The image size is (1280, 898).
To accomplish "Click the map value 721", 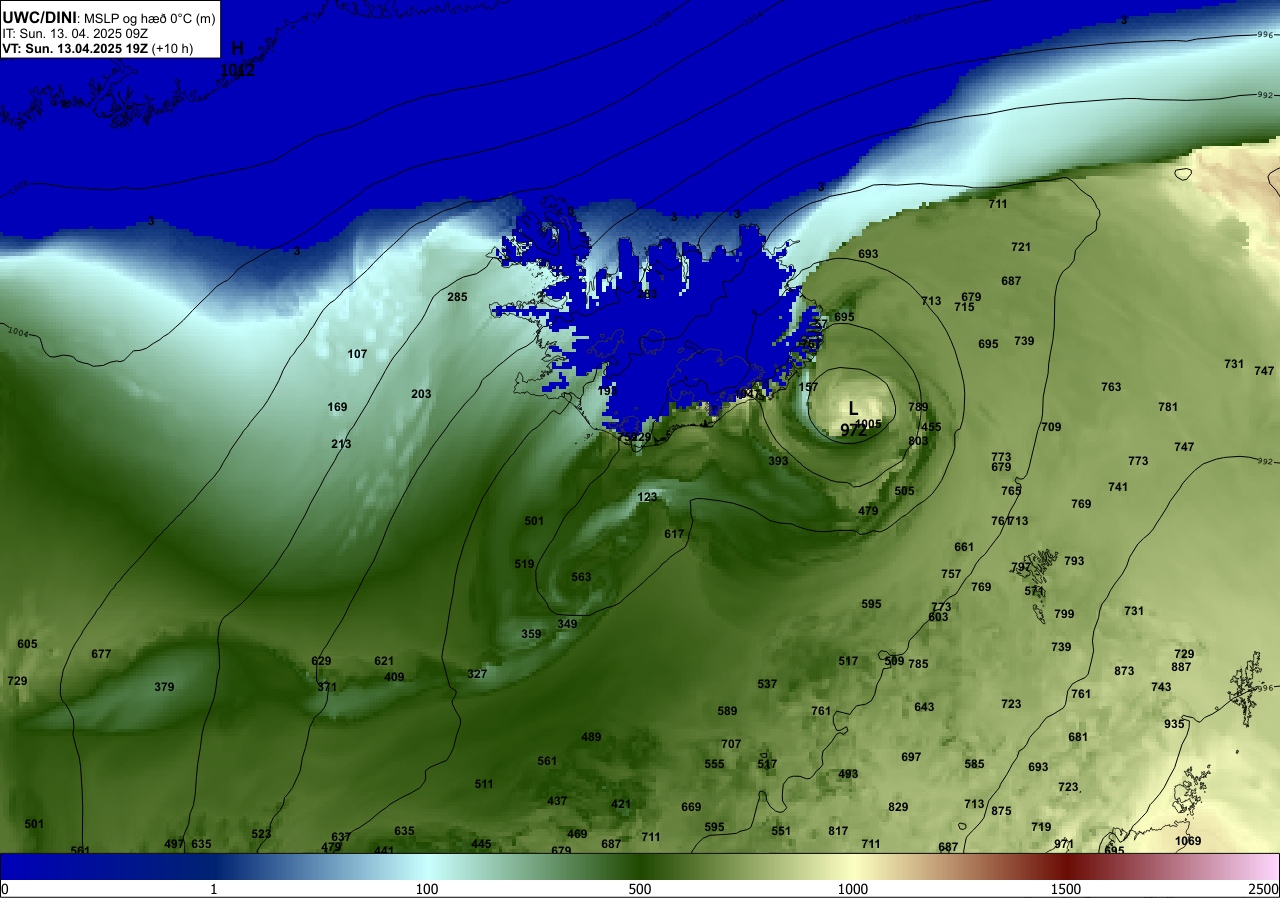I will [x=1021, y=247].
